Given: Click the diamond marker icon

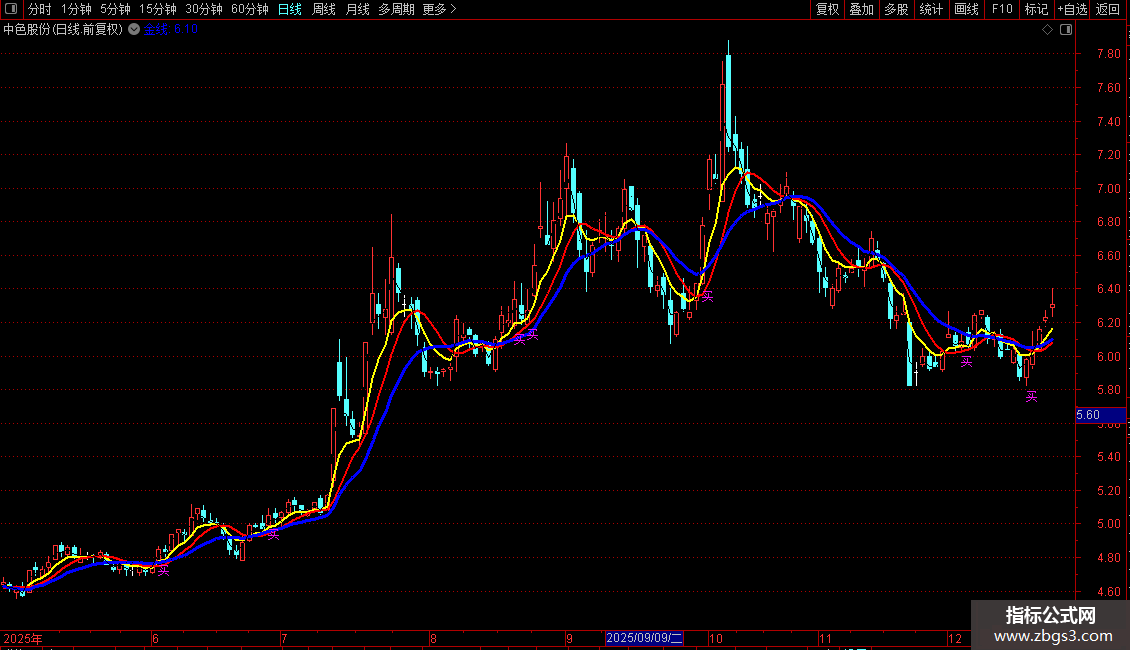Looking at the screenshot, I should pyautogui.click(x=1048, y=30).
